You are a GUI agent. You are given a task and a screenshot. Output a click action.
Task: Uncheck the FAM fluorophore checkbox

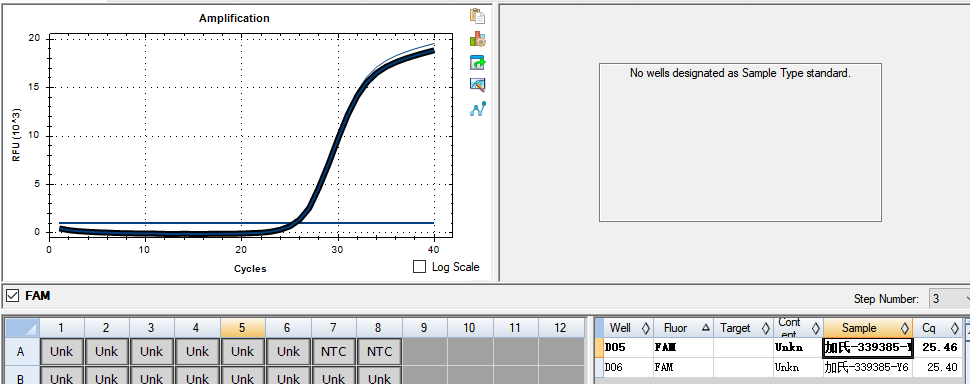coord(12,296)
